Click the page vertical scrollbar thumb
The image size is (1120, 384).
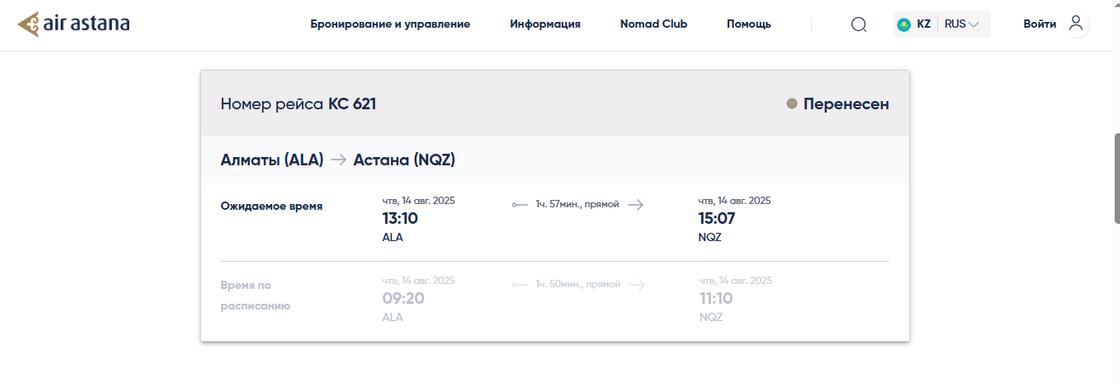point(1116,178)
